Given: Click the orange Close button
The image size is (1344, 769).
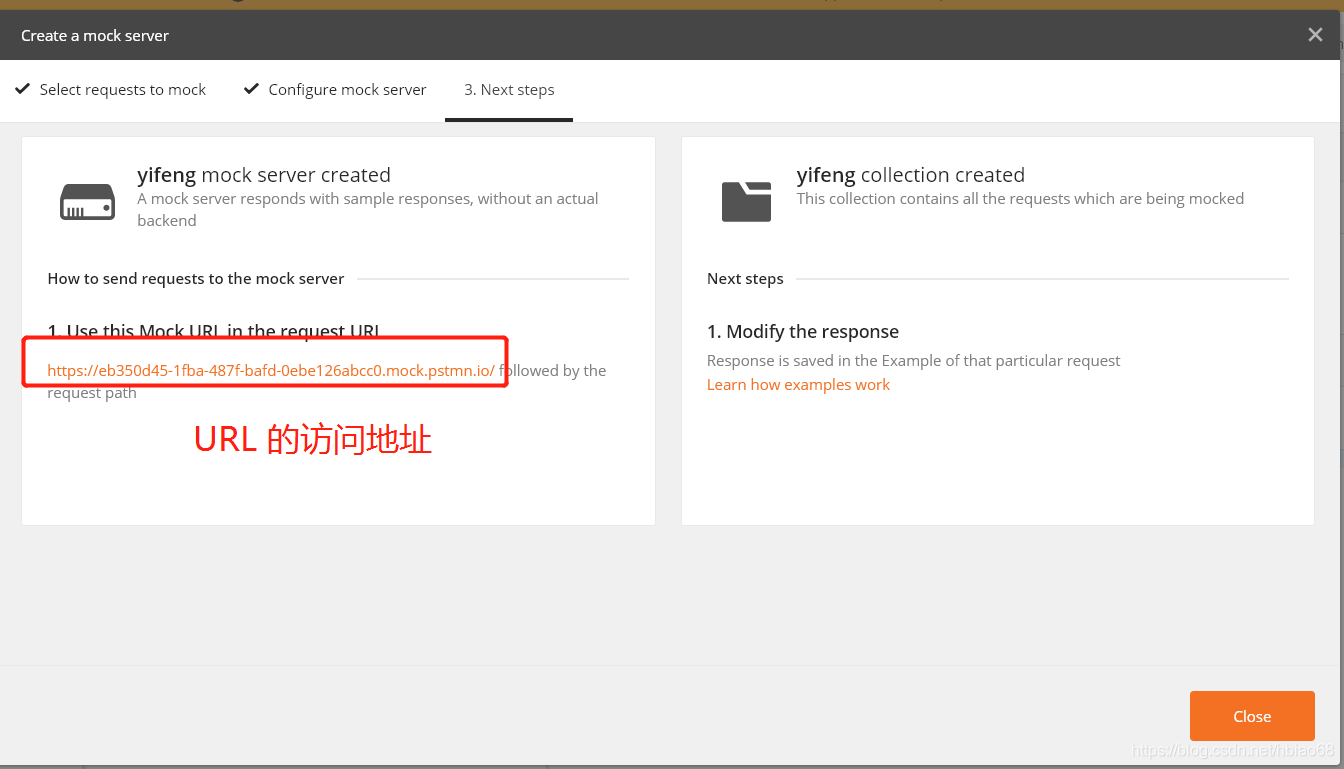Looking at the screenshot, I should click(x=1252, y=716).
